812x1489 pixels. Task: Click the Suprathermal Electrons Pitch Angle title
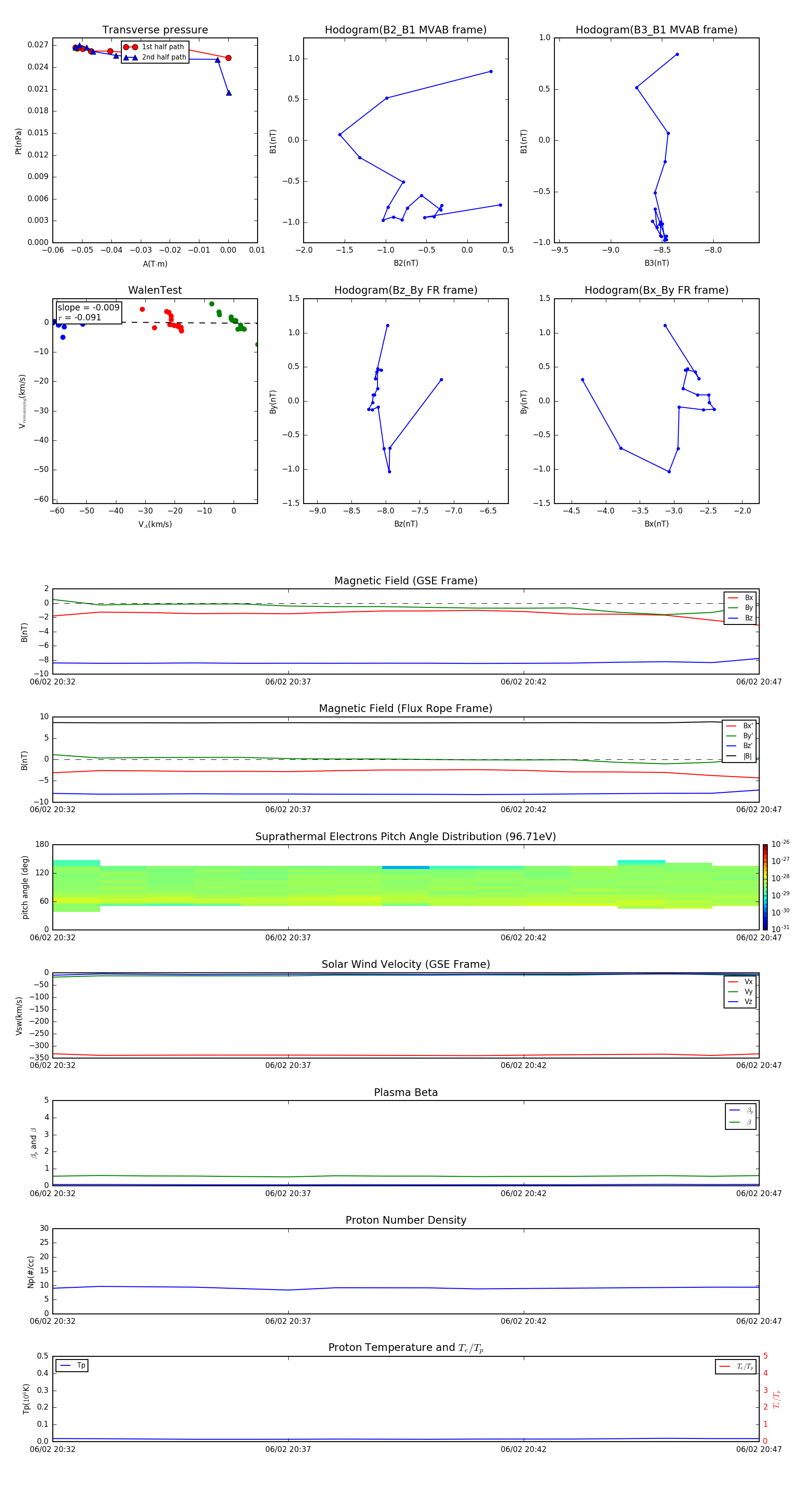click(406, 837)
